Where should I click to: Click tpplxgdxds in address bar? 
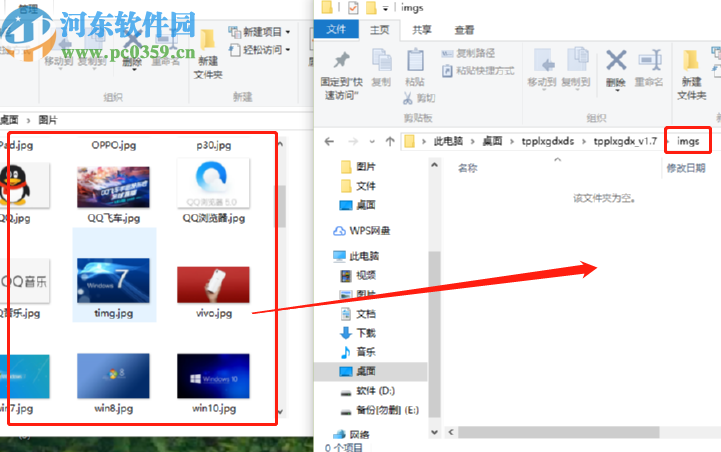point(548,141)
